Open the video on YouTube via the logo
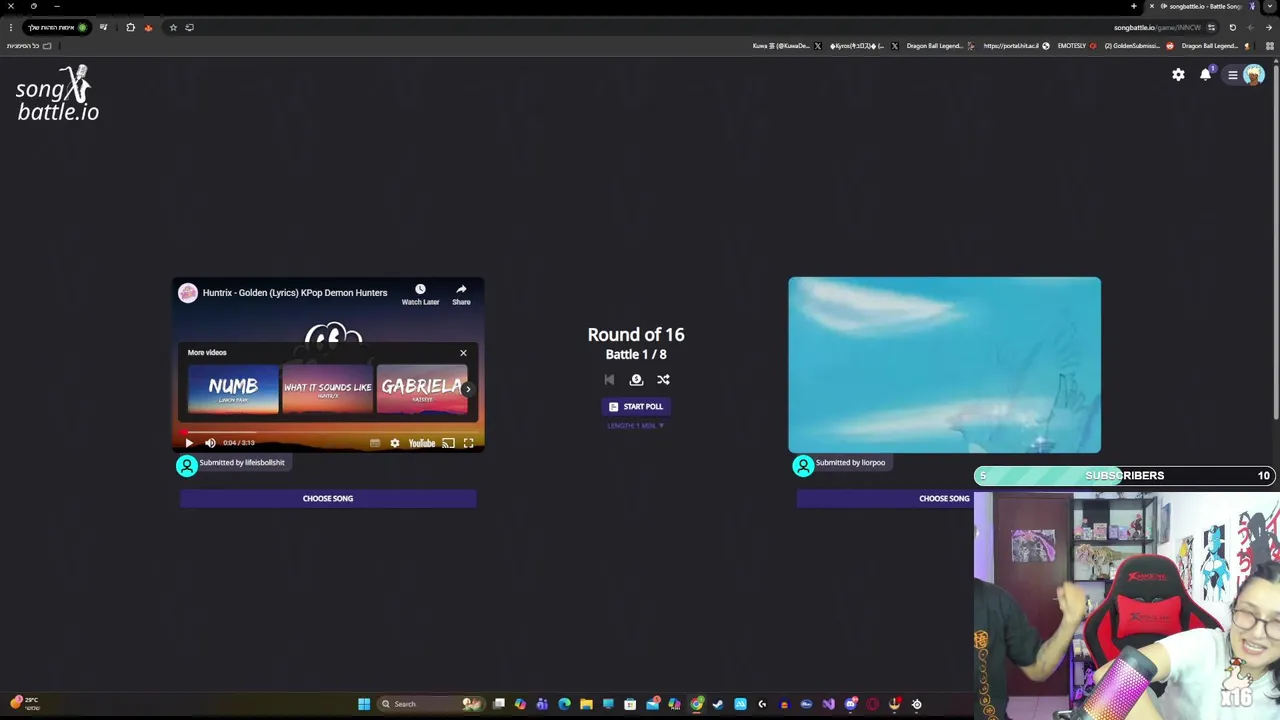The width and height of the screenshot is (1280, 720). 422,443
